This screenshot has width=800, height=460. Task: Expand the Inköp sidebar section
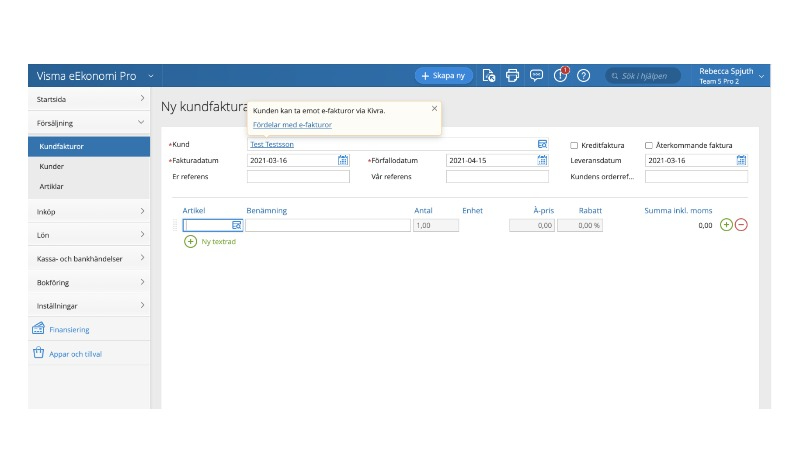point(89,211)
